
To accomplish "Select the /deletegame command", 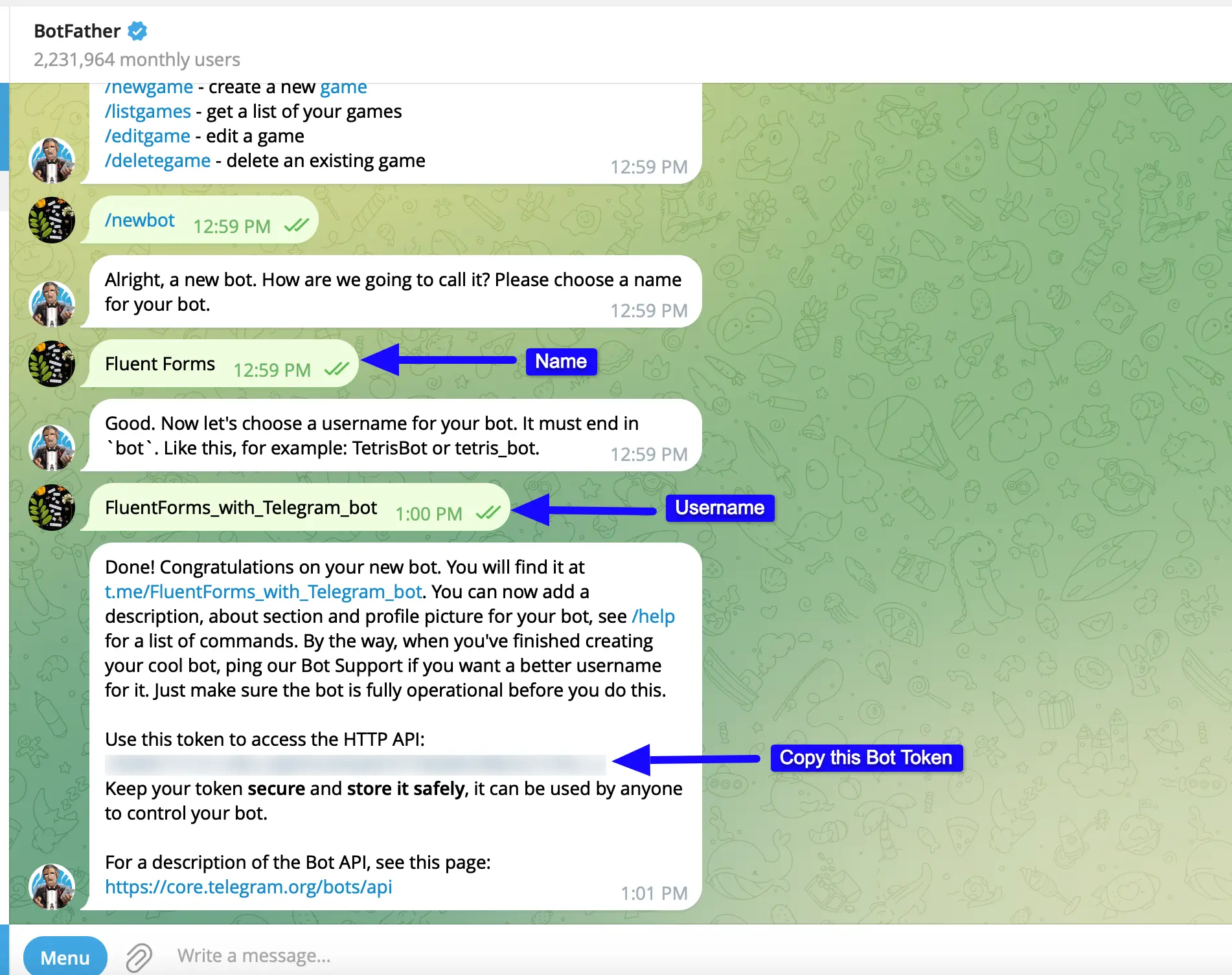I will click(x=158, y=160).
